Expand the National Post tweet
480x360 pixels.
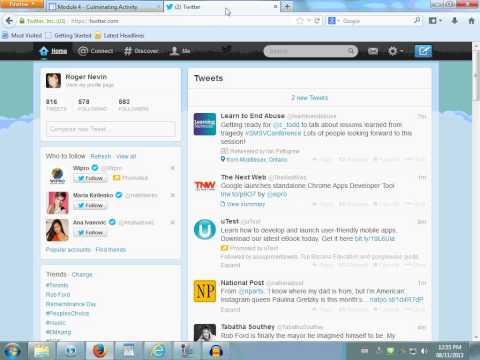(x=230, y=310)
